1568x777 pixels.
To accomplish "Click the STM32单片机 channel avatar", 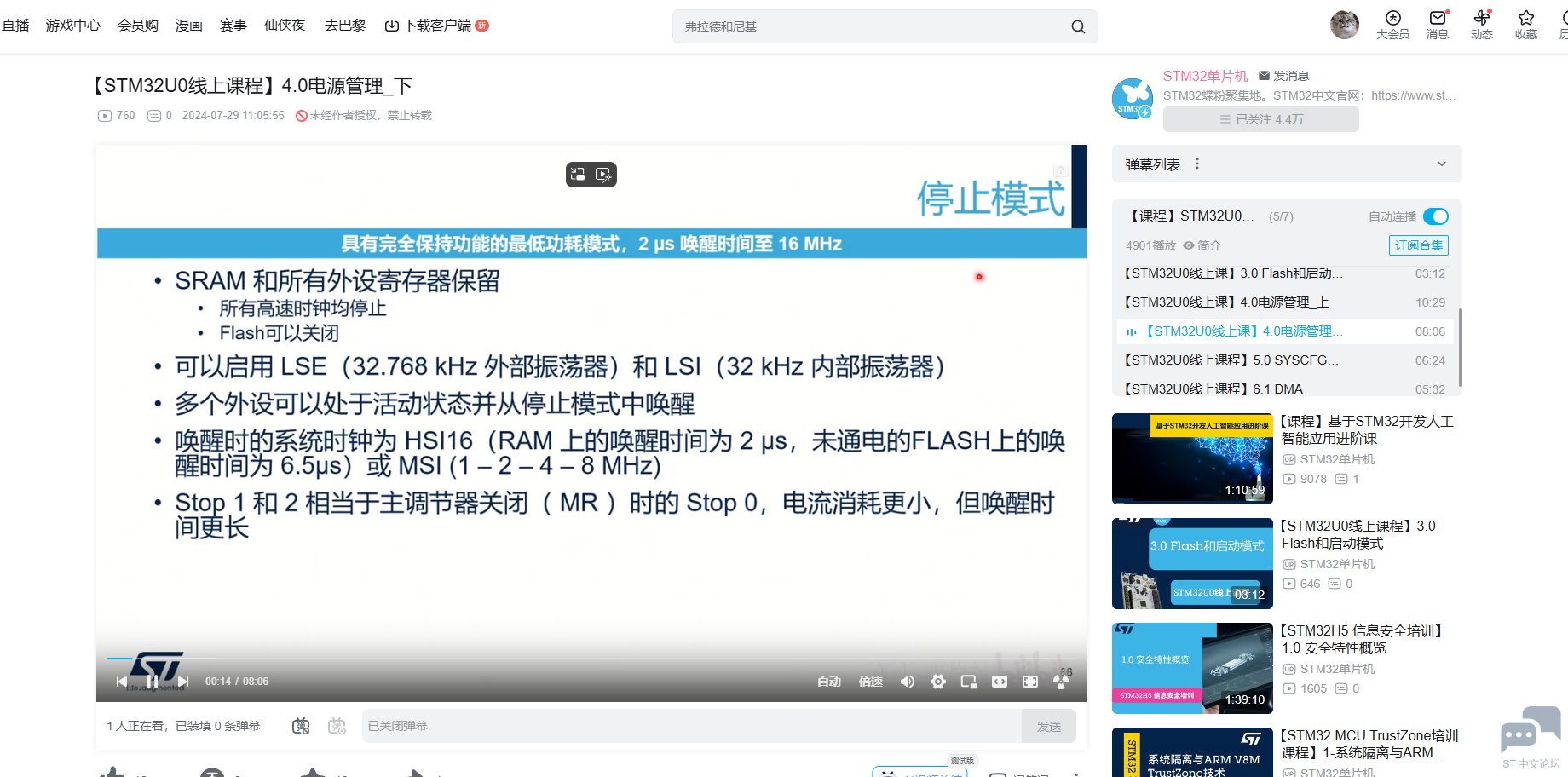I will pos(1133,99).
